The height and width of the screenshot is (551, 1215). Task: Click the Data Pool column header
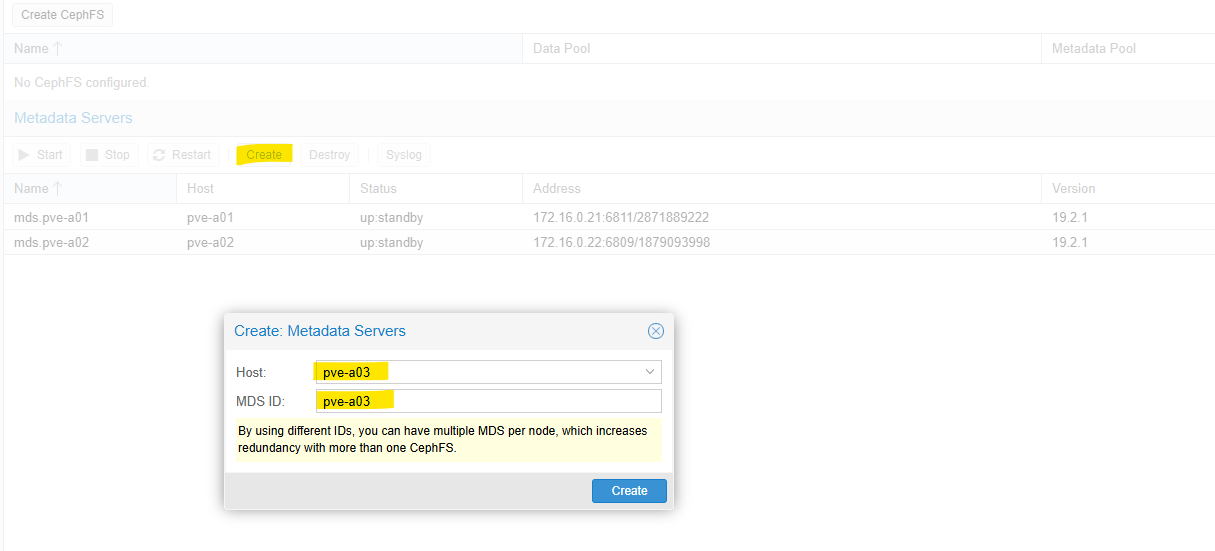coord(561,48)
